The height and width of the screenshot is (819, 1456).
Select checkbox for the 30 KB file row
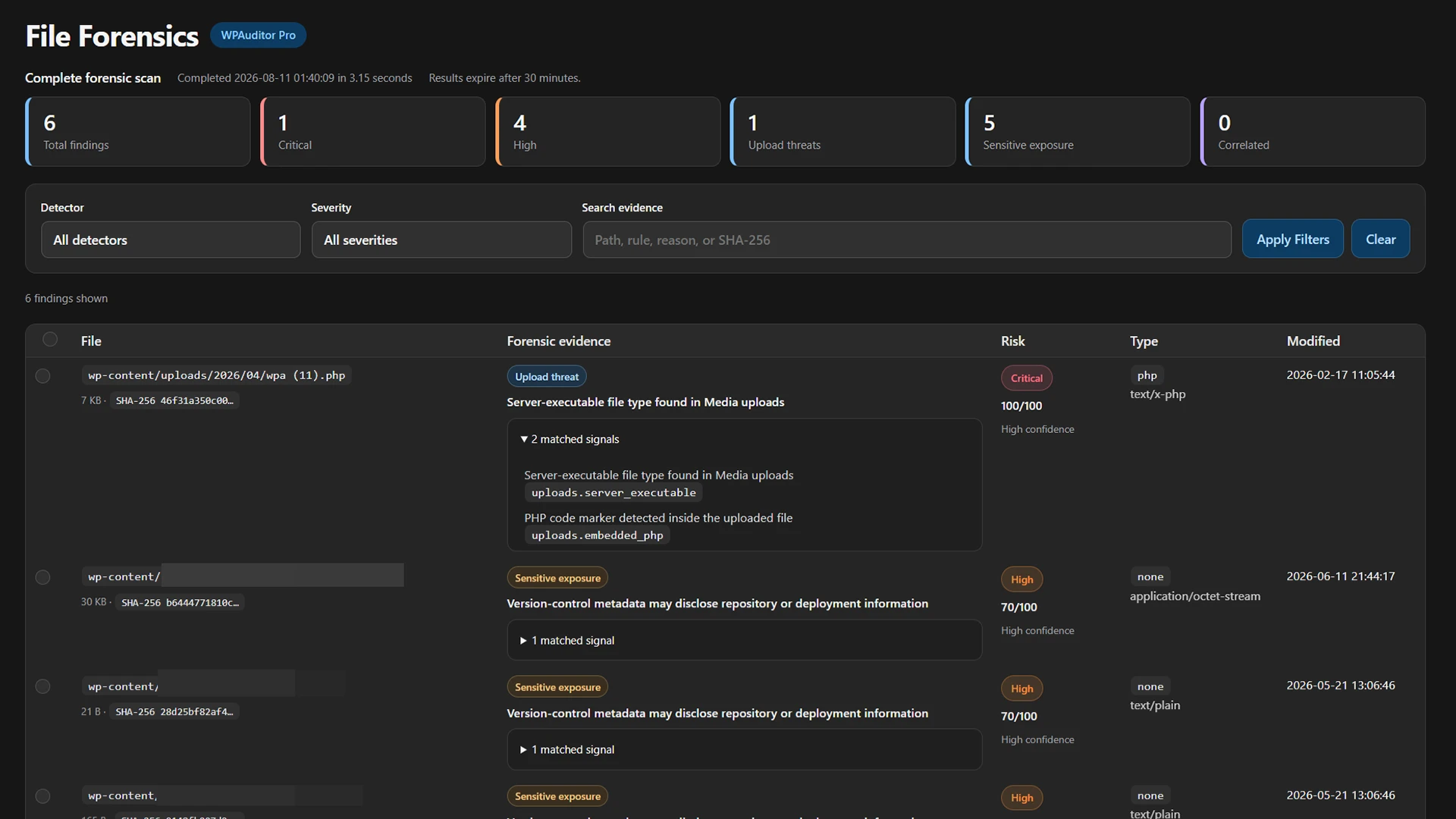(x=42, y=578)
